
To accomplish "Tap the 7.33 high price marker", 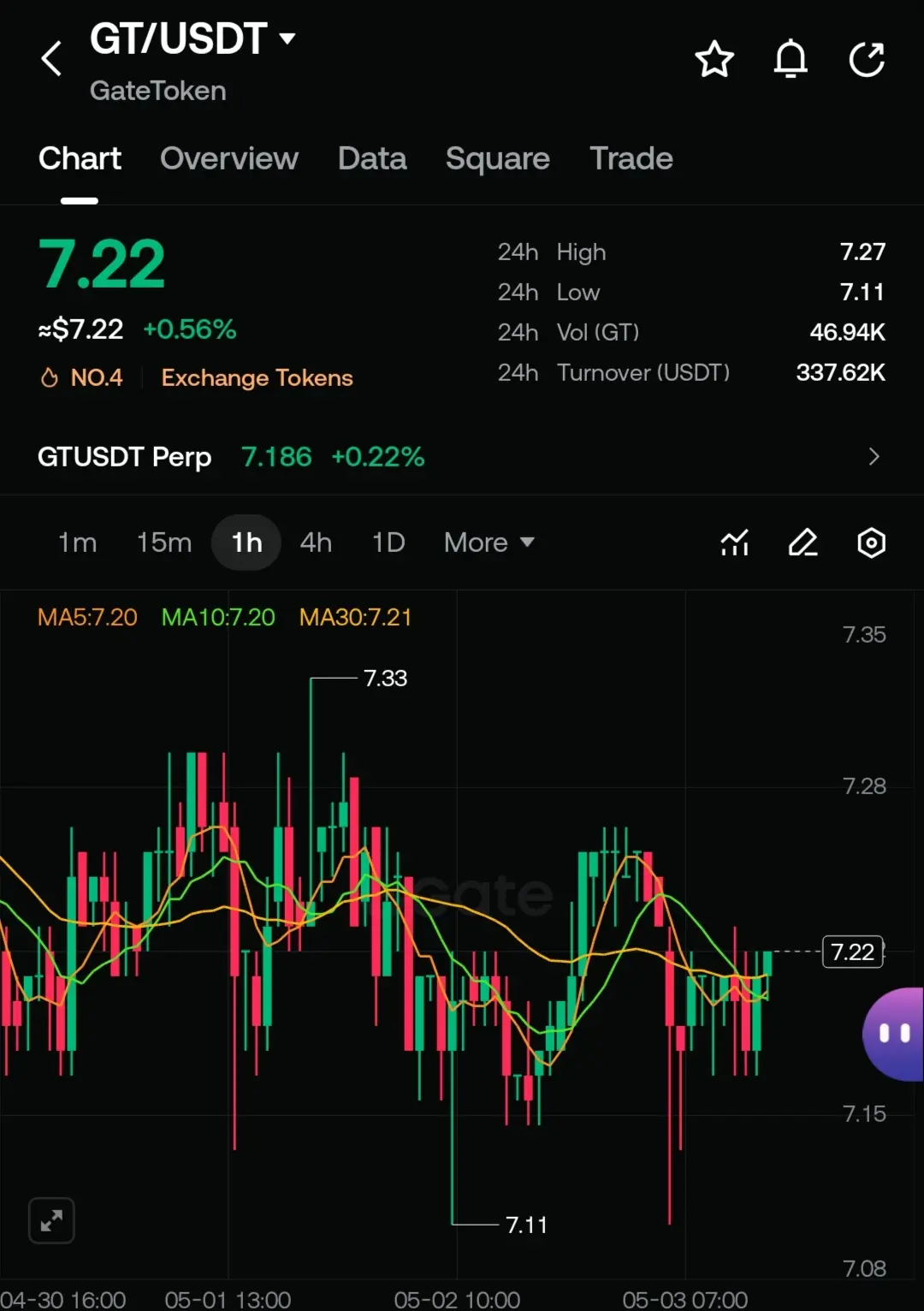I will click(x=385, y=679).
